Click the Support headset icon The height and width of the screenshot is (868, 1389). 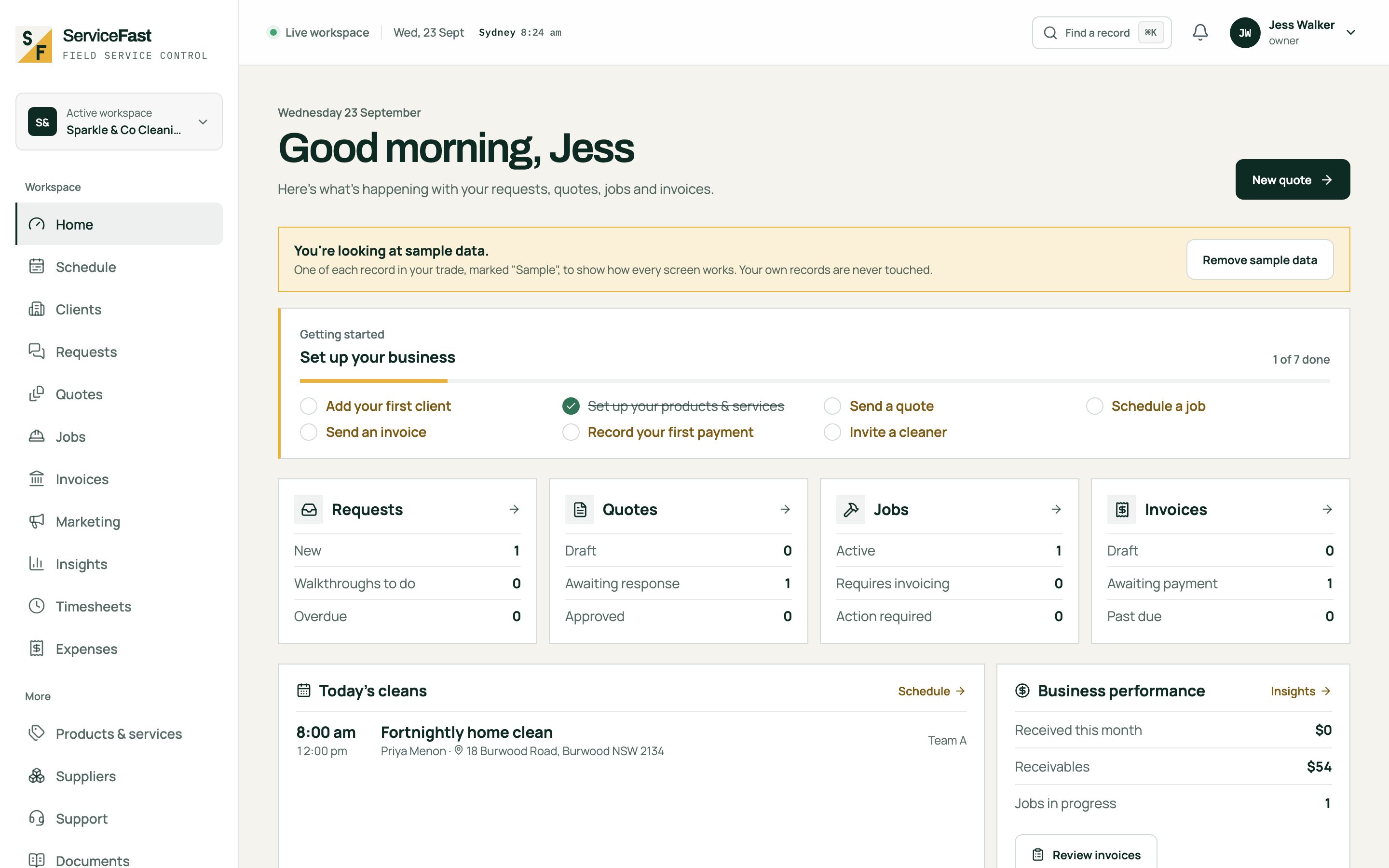(x=37, y=819)
